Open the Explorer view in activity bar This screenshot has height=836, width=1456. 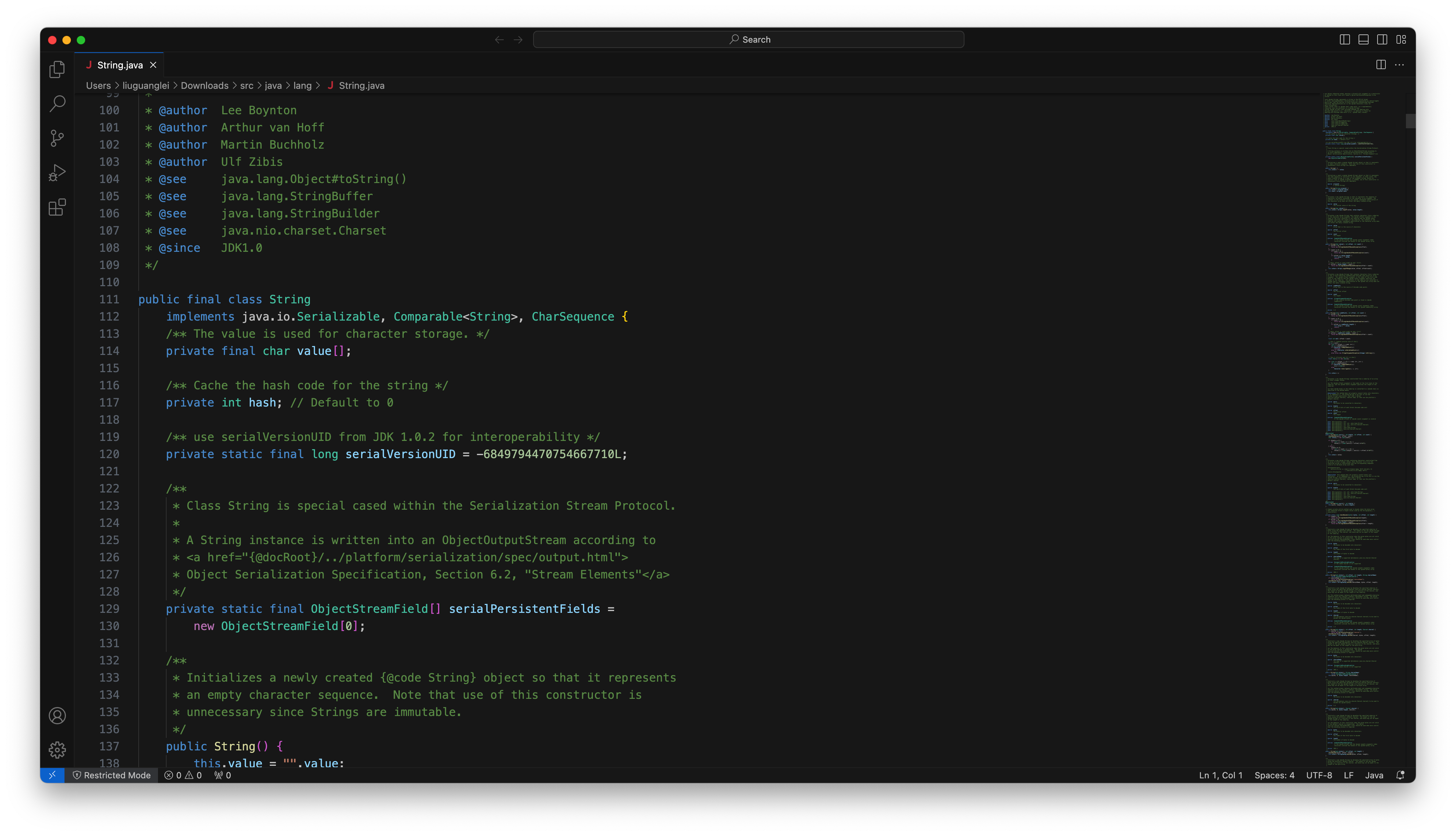click(57, 69)
